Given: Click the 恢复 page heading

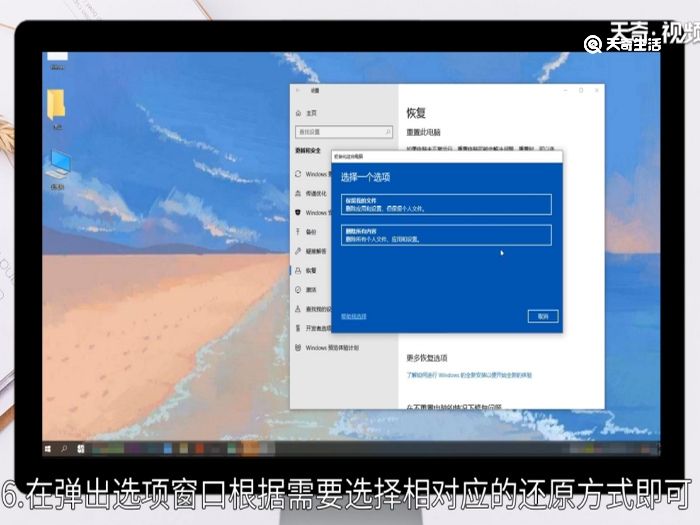Looking at the screenshot, I should click(416, 113).
